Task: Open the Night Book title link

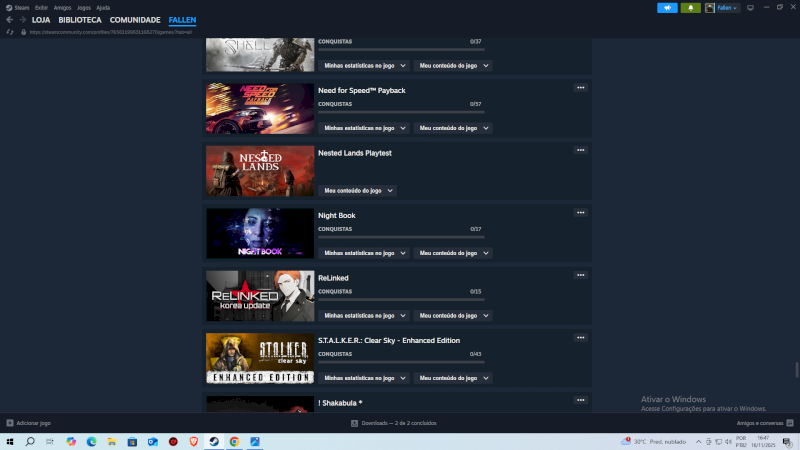Action: coord(337,215)
